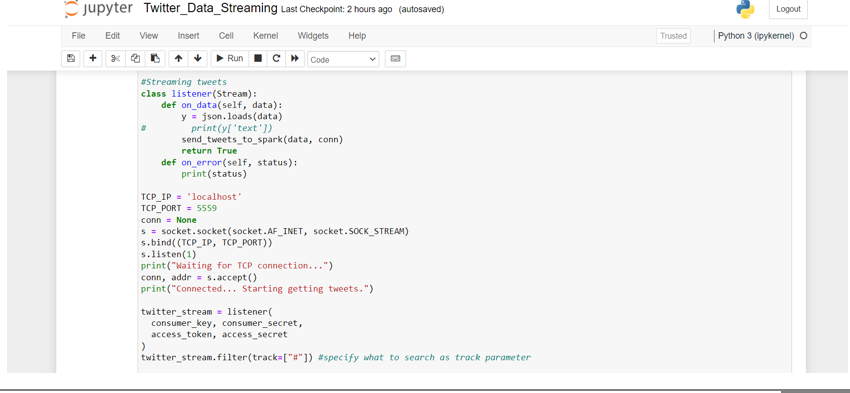Click the Python 3 (ipykernel) label
This screenshot has width=850, height=393.
pos(756,36)
